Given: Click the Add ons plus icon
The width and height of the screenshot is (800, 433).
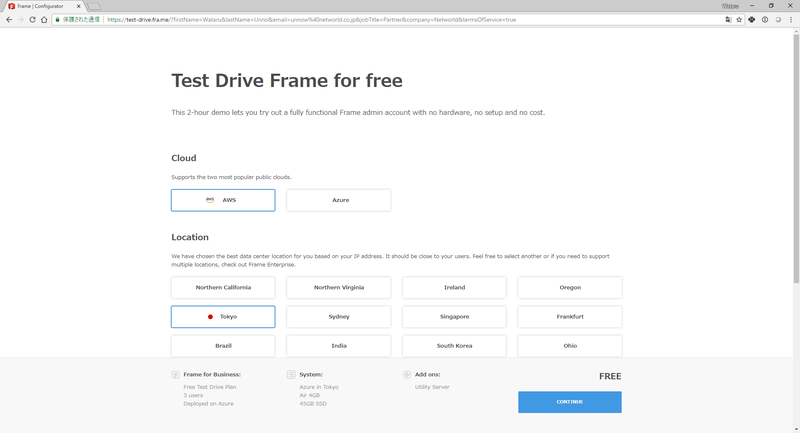Looking at the screenshot, I should pos(407,374).
